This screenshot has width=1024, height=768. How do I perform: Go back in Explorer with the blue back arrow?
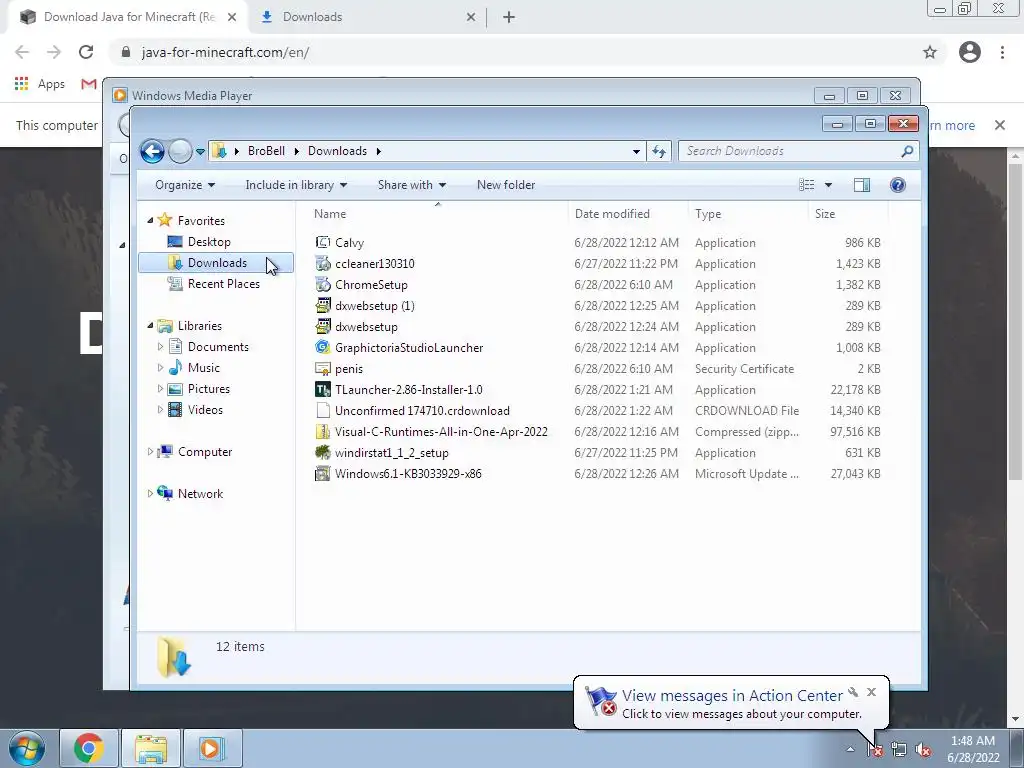pyautogui.click(x=152, y=152)
